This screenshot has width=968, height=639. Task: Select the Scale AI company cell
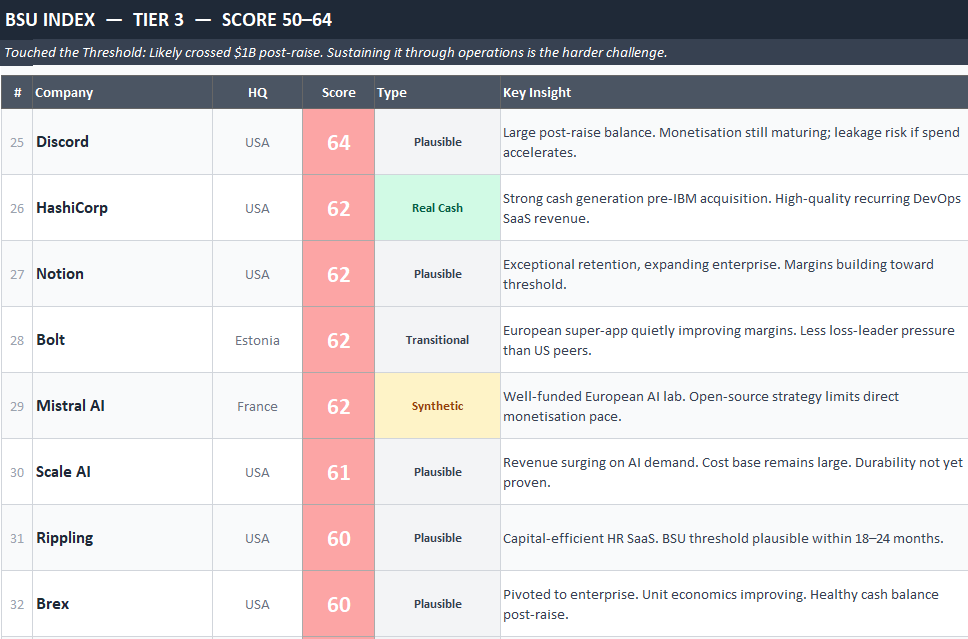[x=122, y=472]
